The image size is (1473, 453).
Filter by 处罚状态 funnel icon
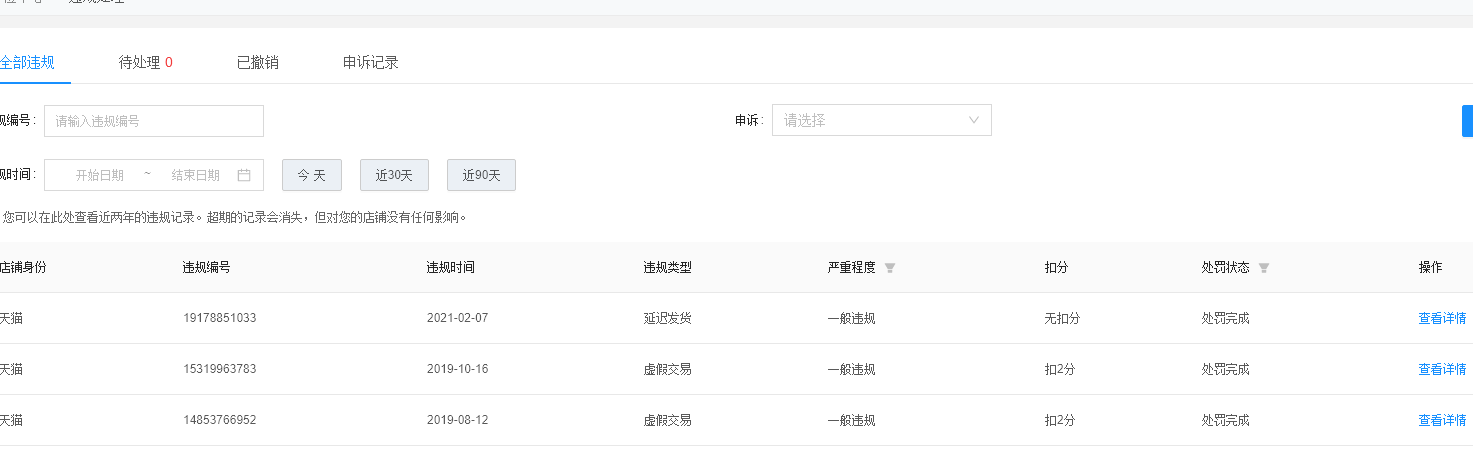pos(1264,268)
